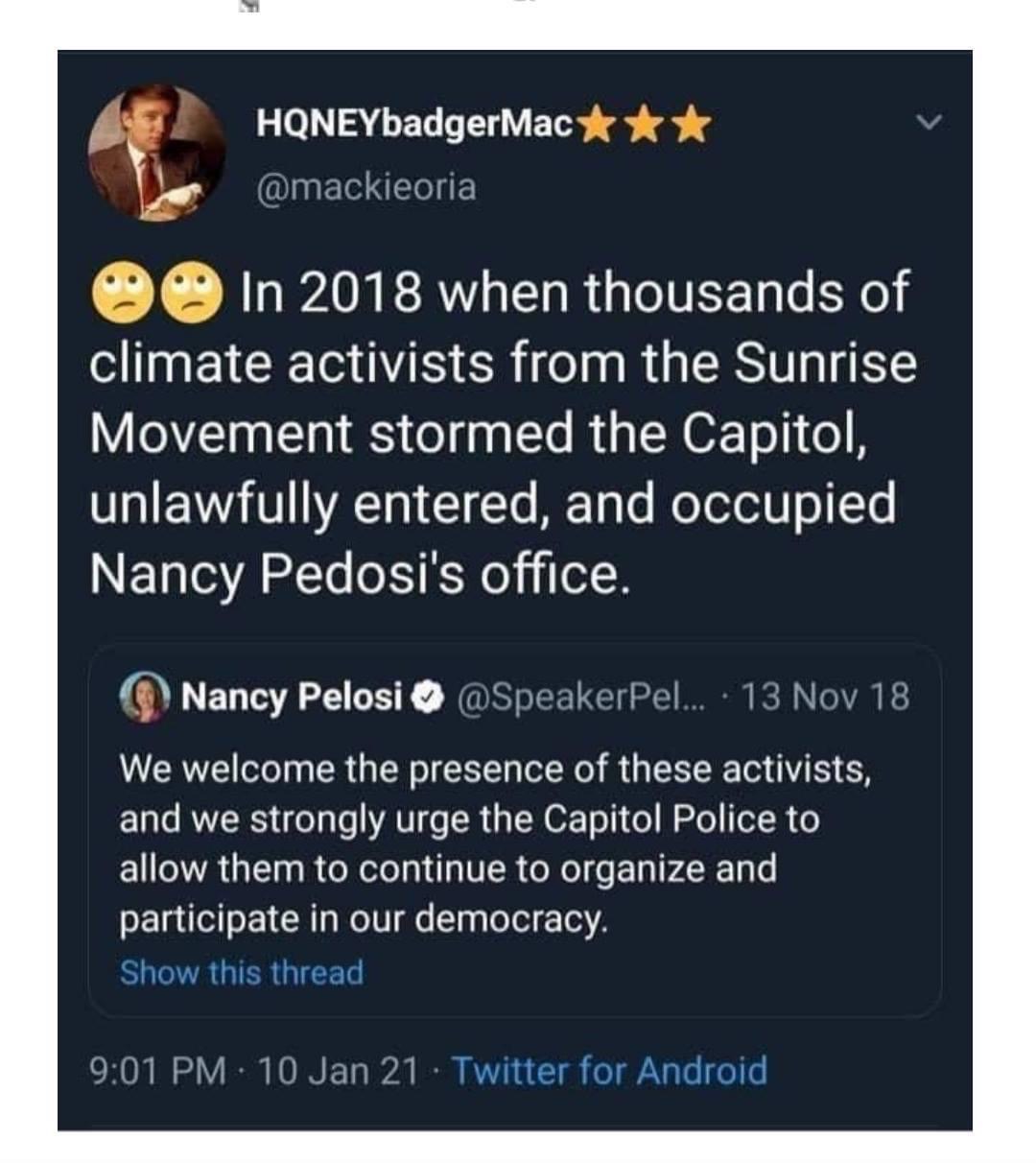This screenshot has width=1036, height=1163.
Task: Click HQNEYbadgerMac's profile avatar photo
Action: (x=156, y=154)
